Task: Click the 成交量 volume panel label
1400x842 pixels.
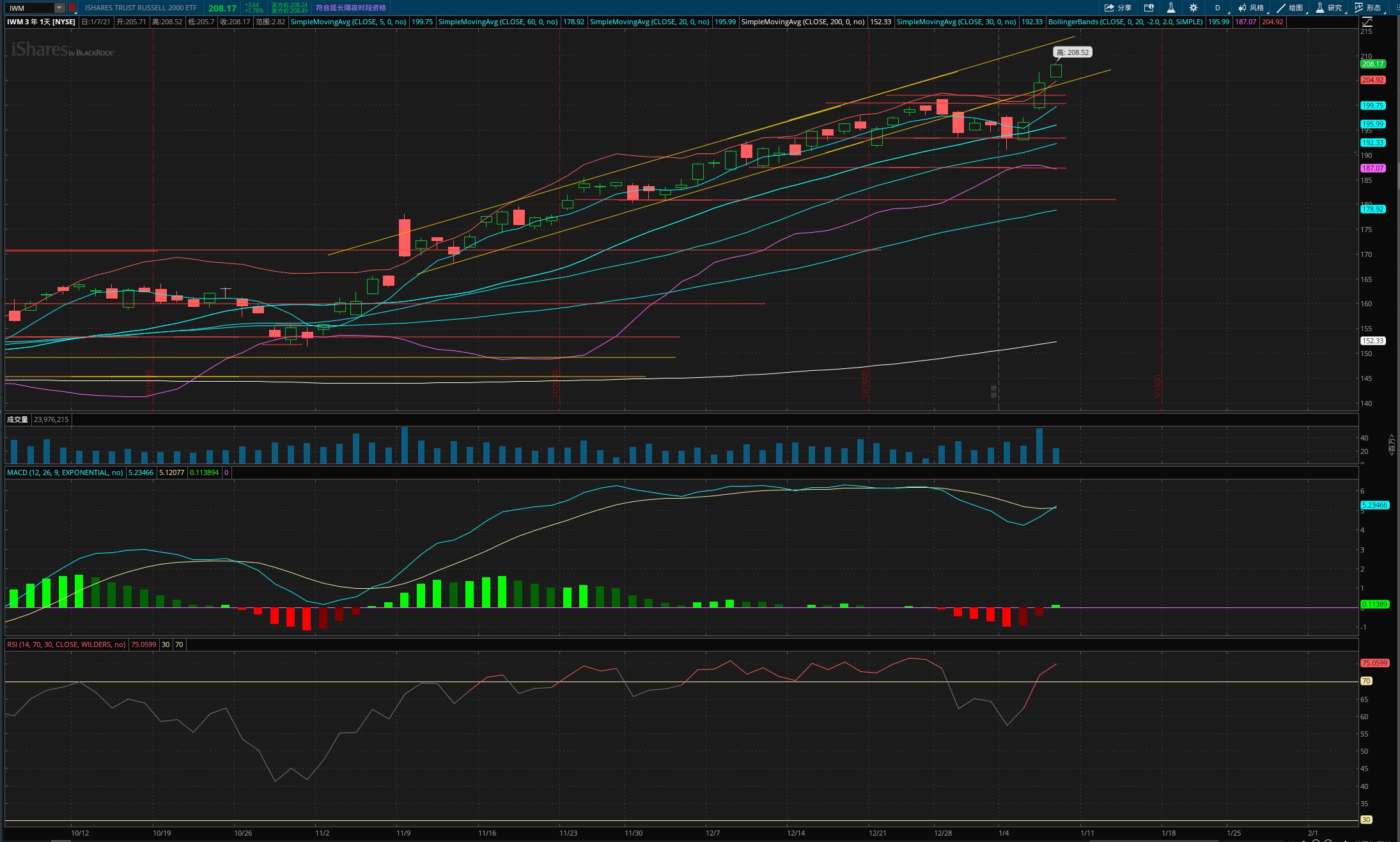Action: [17, 419]
